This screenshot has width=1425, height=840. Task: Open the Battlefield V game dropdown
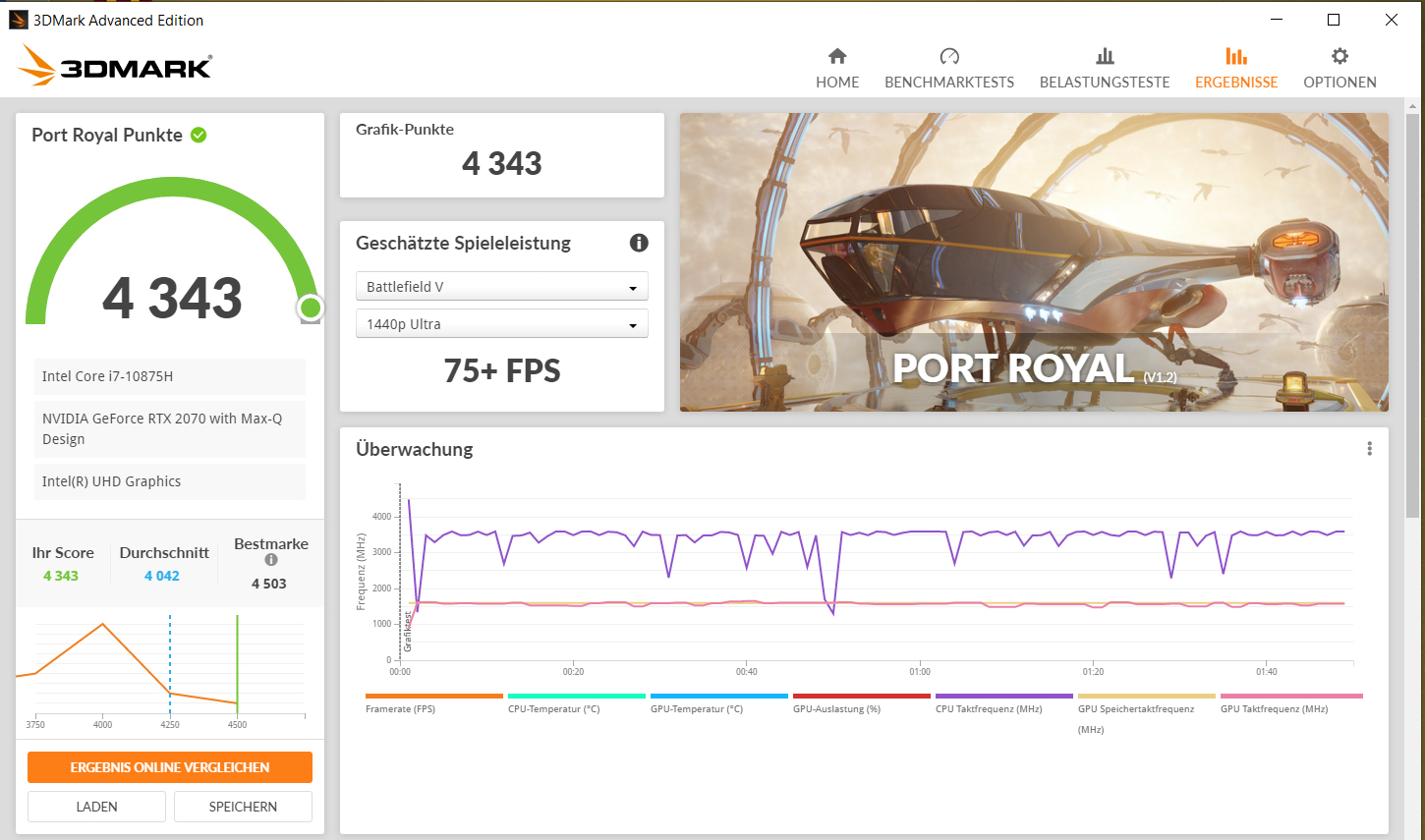pyautogui.click(x=502, y=286)
